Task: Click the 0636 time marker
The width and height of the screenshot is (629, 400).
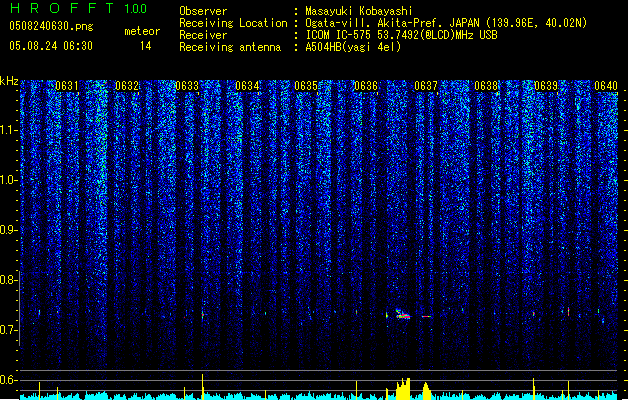Action: pyautogui.click(x=366, y=86)
